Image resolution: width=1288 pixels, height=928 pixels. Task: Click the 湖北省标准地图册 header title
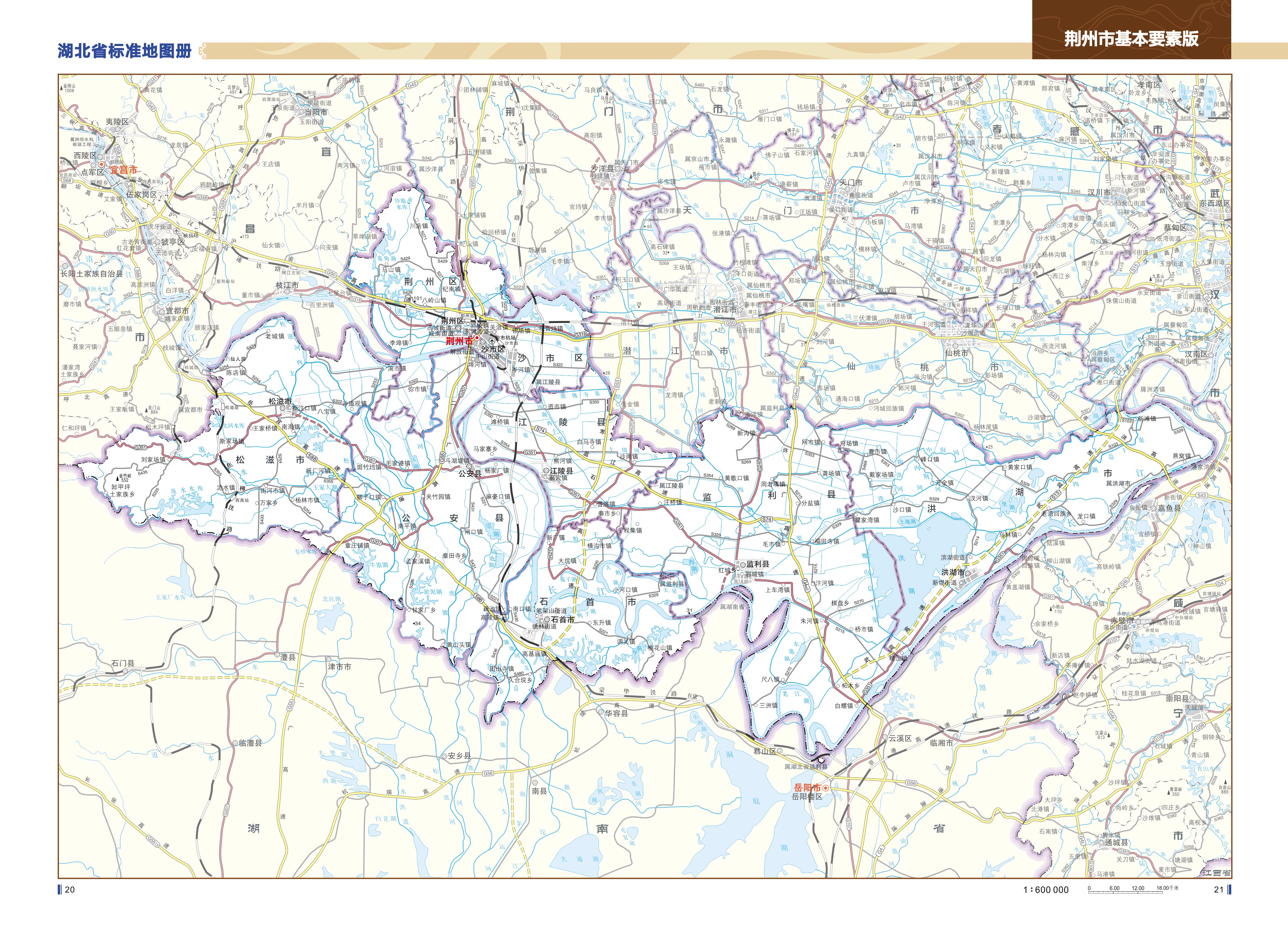click(x=124, y=50)
